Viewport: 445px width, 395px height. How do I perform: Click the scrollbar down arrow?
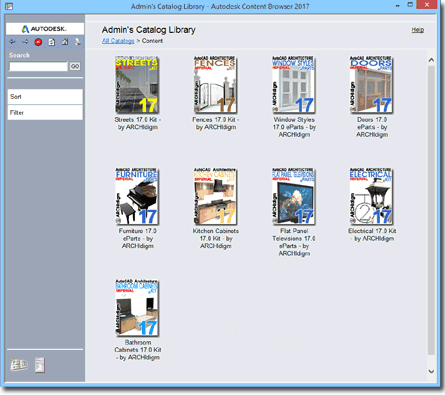coord(431,371)
